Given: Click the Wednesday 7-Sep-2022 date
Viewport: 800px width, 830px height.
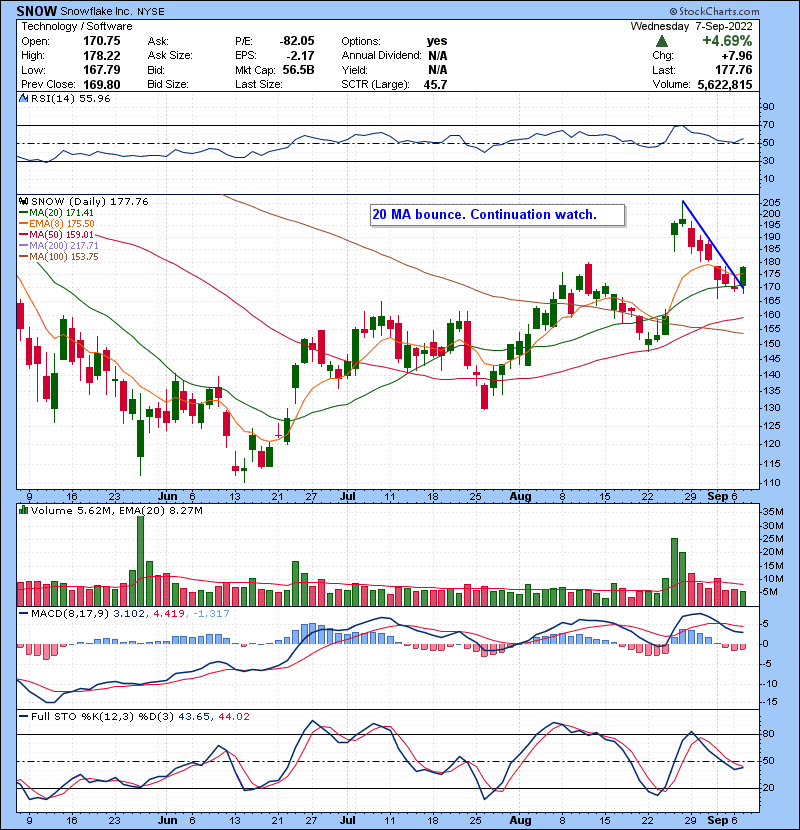Looking at the screenshot, I should tap(691, 26).
